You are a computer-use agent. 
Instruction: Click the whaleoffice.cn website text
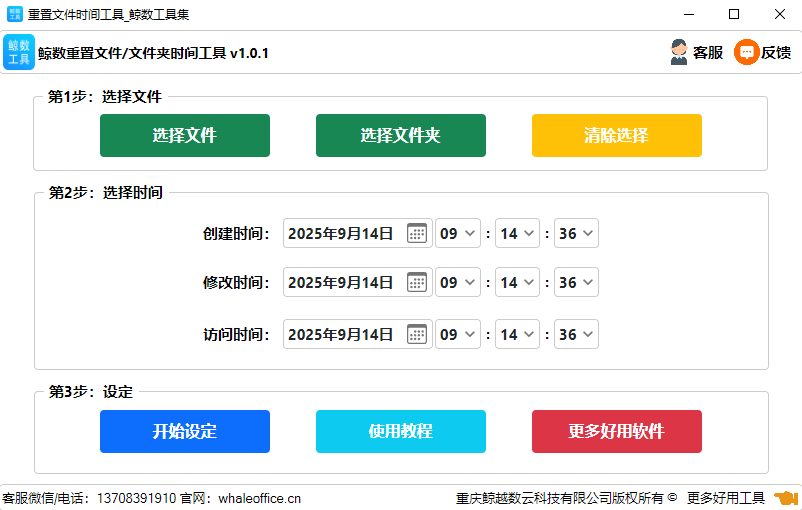coord(259,498)
